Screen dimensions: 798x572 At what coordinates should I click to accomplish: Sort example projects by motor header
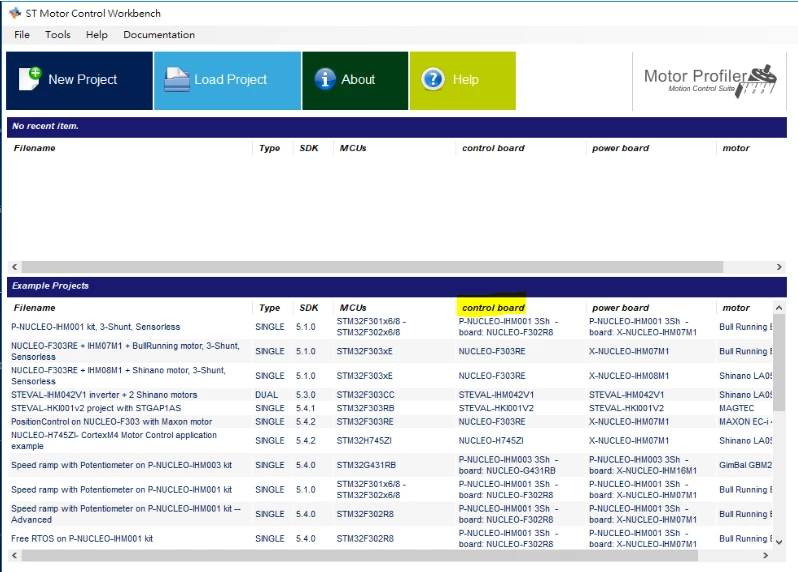tap(736, 308)
